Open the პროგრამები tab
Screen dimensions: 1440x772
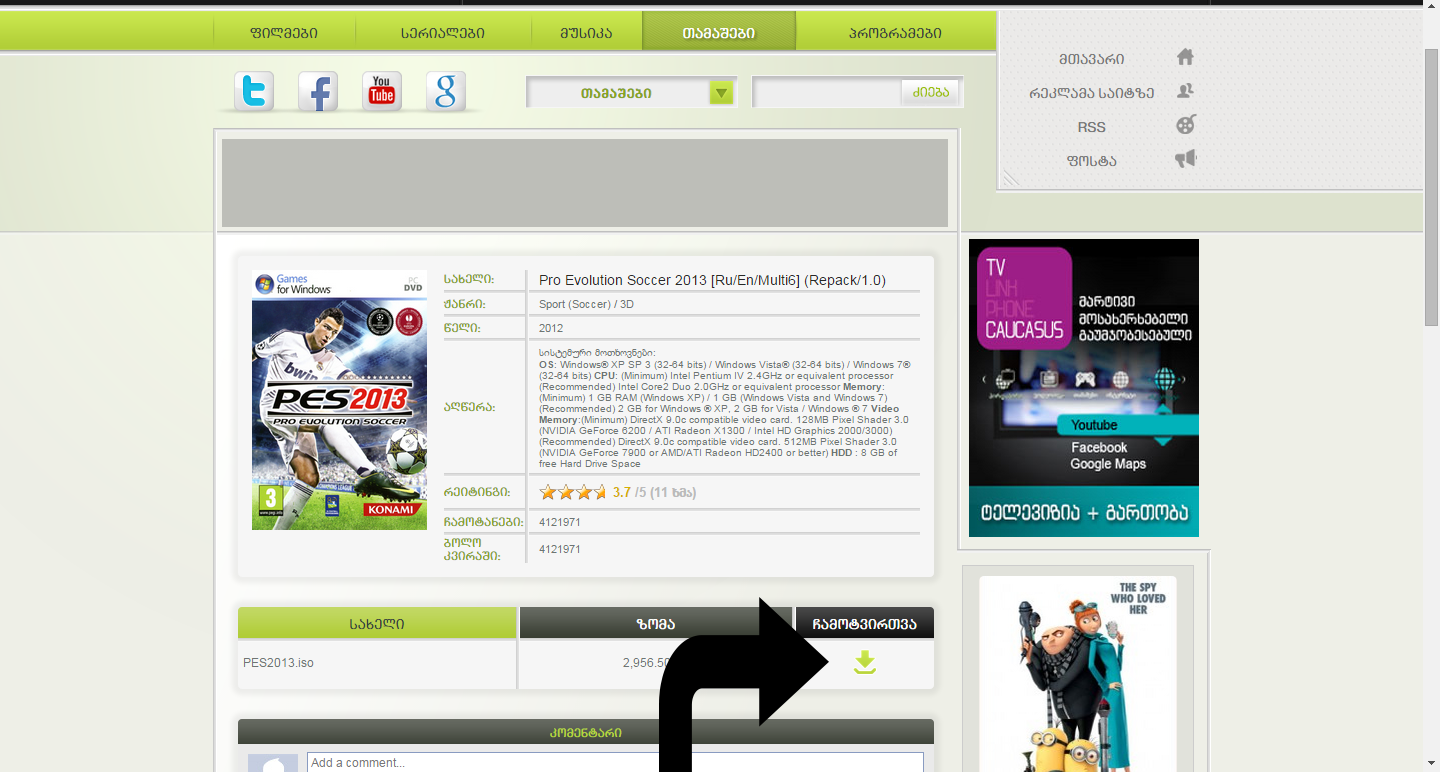pyautogui.click(x=895, y=32)
